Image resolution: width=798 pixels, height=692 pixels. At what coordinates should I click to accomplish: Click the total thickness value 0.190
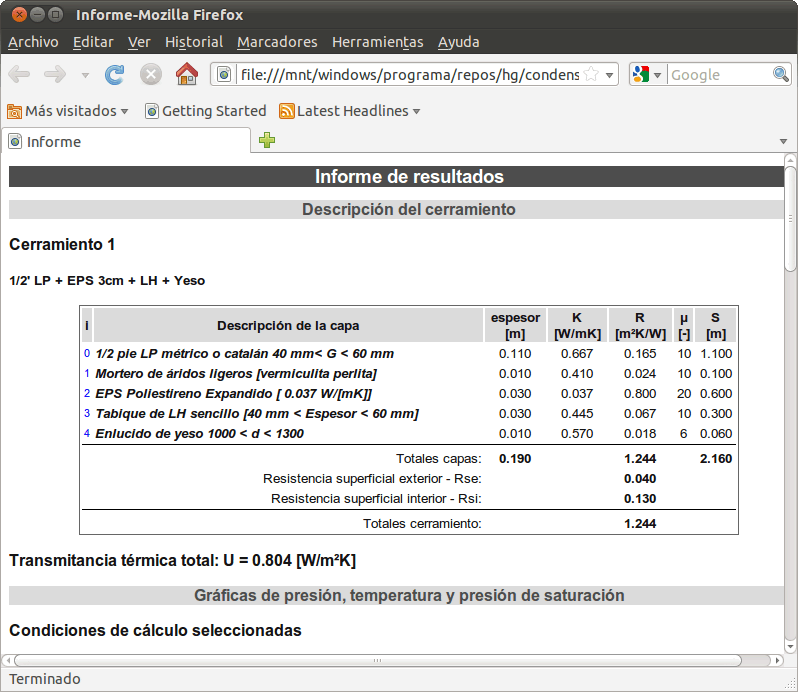515,458
